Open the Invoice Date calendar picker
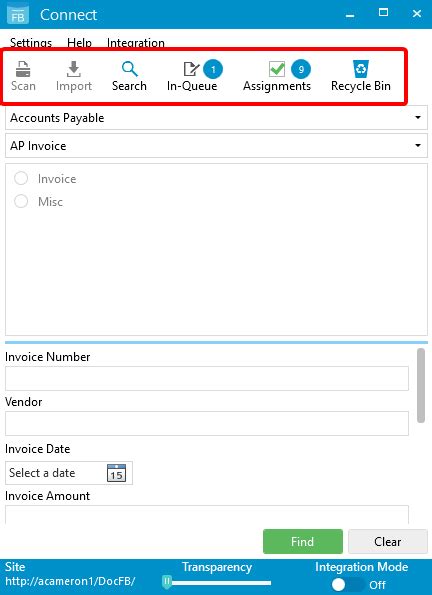The height and width of the screenshot is (595, 432). point(116,473)
